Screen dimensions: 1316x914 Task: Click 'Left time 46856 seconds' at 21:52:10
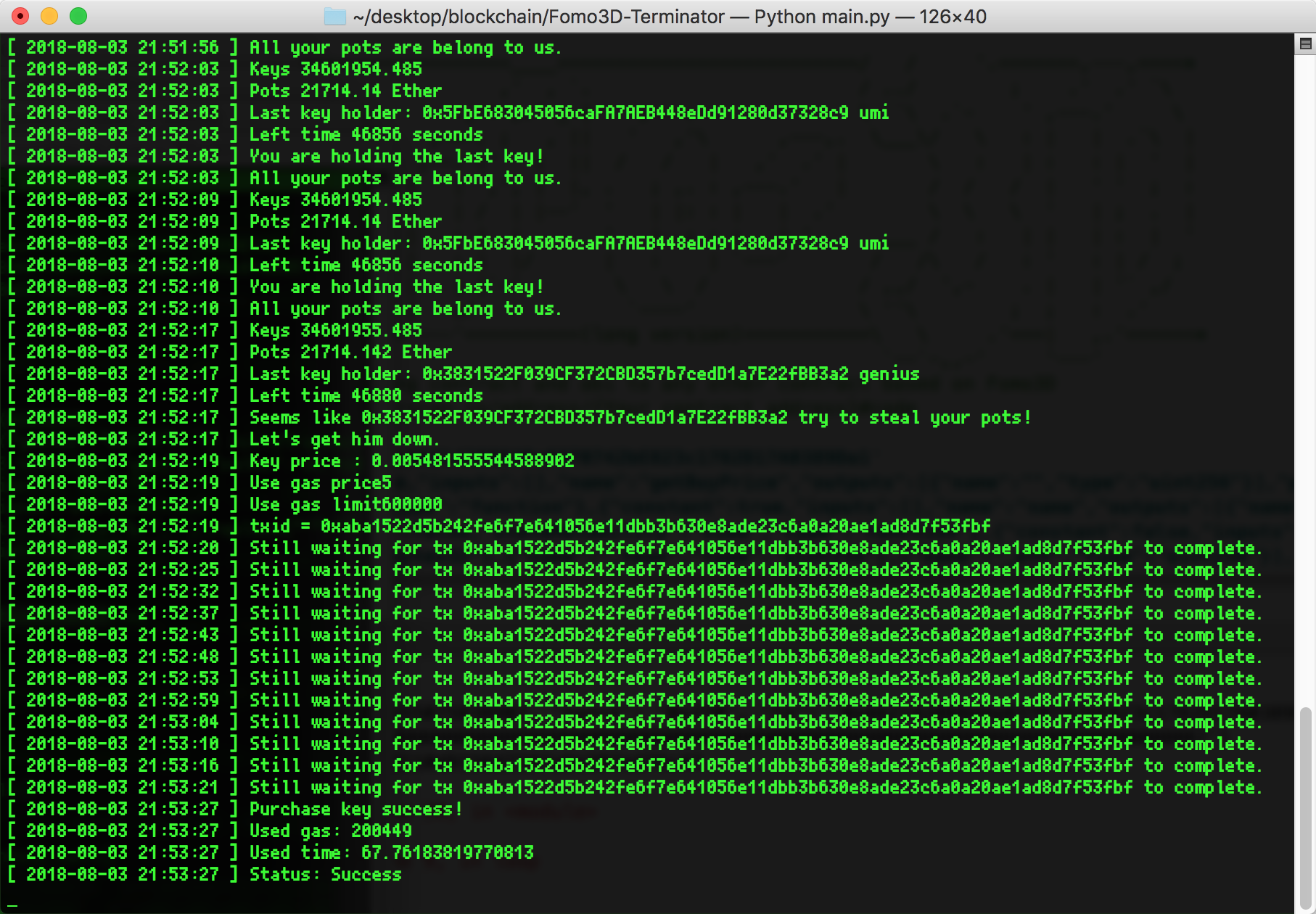pyautogui.click(x=245, y=265)
